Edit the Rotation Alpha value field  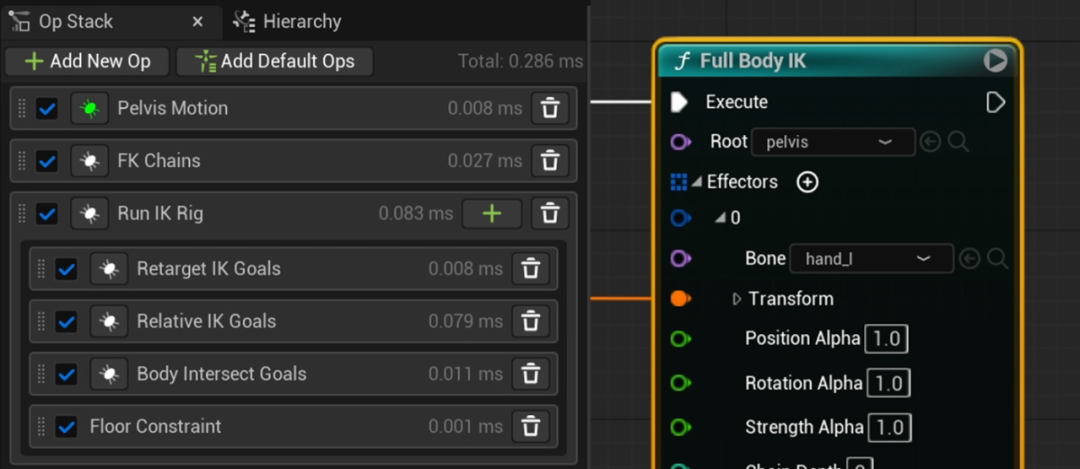click(889, 383)
